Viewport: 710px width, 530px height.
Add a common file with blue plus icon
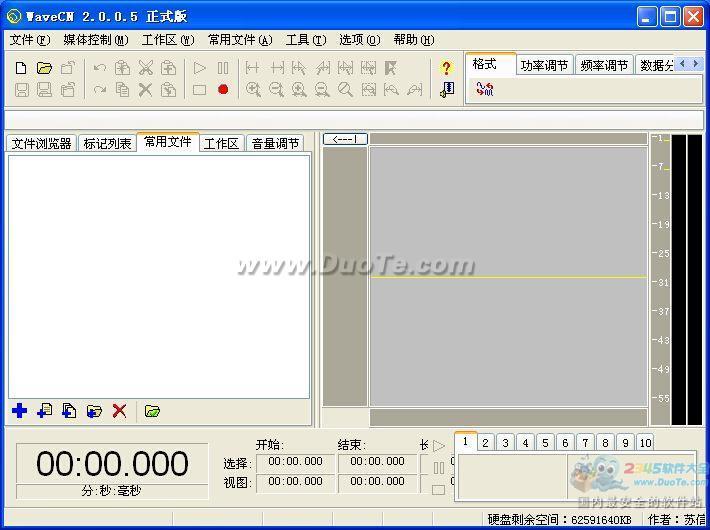pyautogui.click(x=19, y=411)
